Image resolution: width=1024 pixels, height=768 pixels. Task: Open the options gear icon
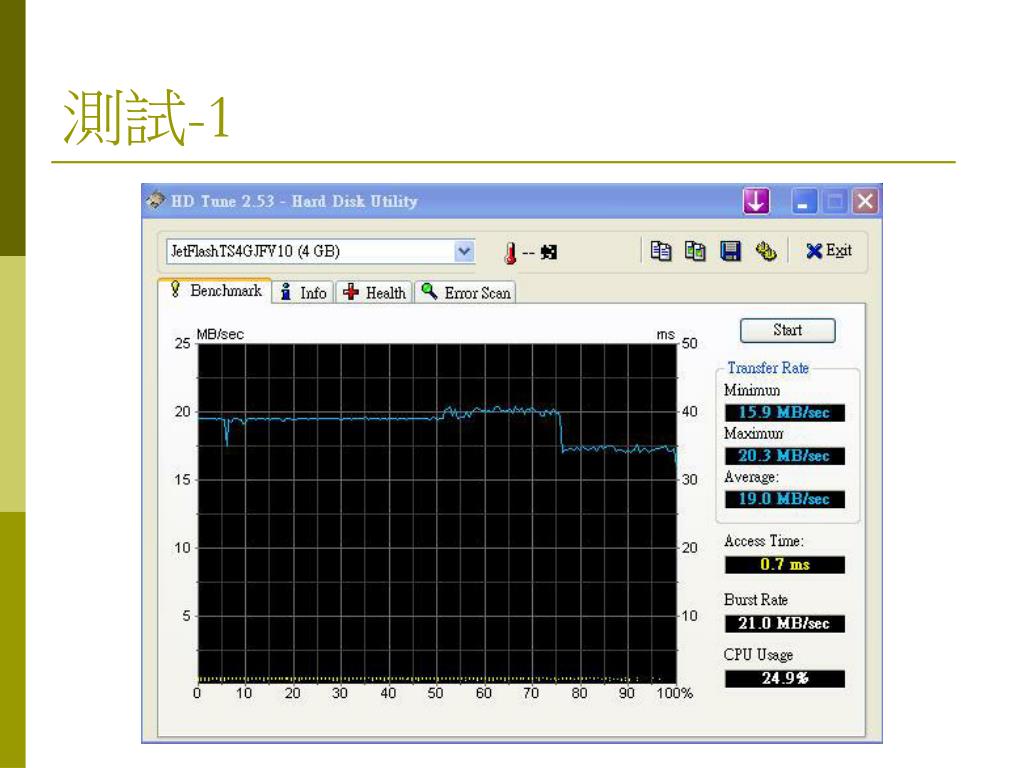pos(765,251)
